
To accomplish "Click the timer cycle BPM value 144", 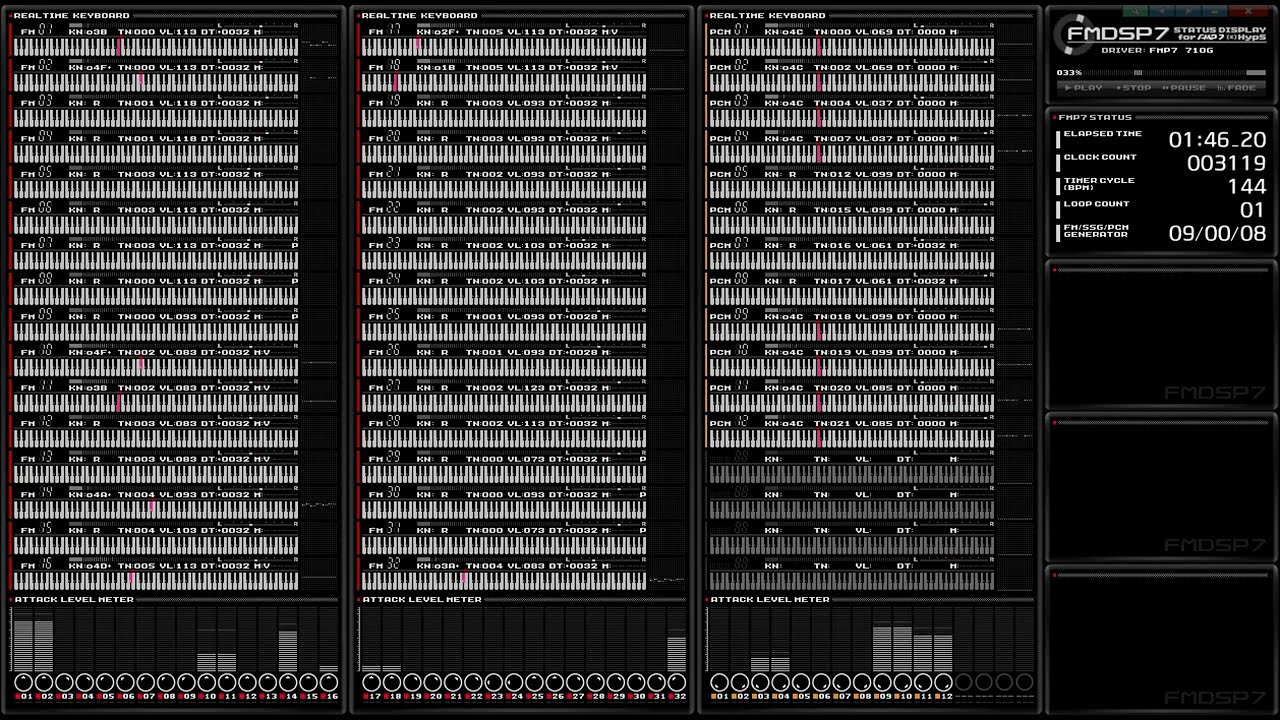I will coord(1247,186).
